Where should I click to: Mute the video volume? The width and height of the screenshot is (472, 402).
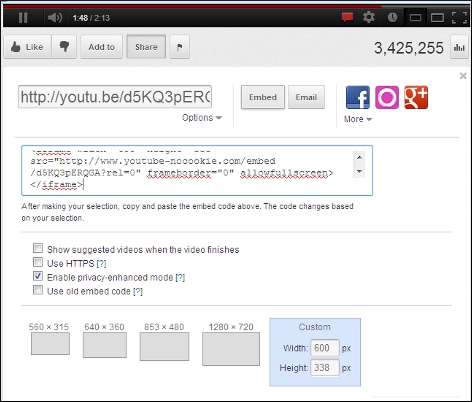tap(54, 18)
